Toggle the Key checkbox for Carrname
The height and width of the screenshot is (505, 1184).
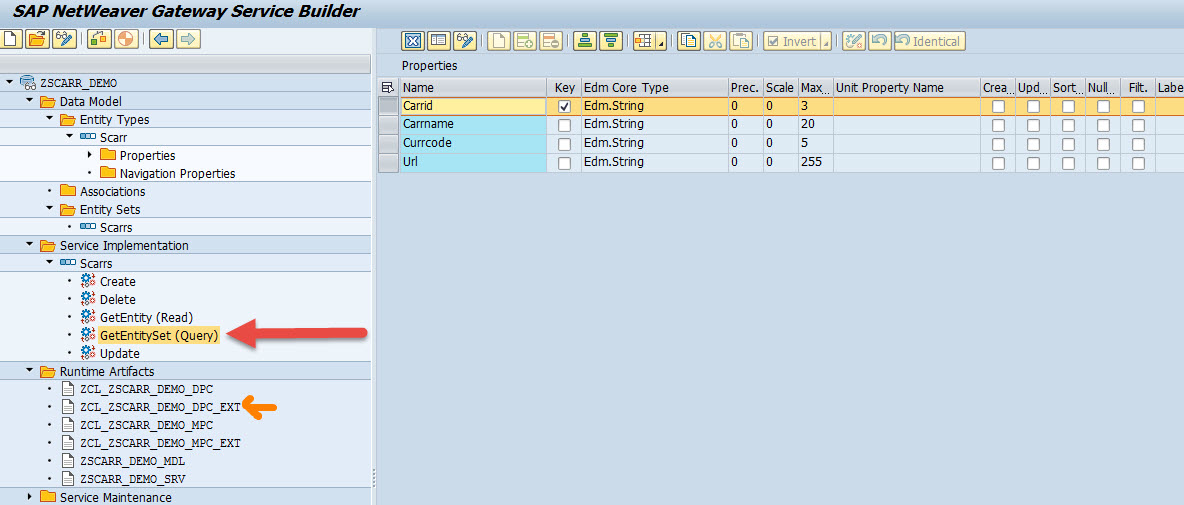pyautogui.click(x=564, y=125)
